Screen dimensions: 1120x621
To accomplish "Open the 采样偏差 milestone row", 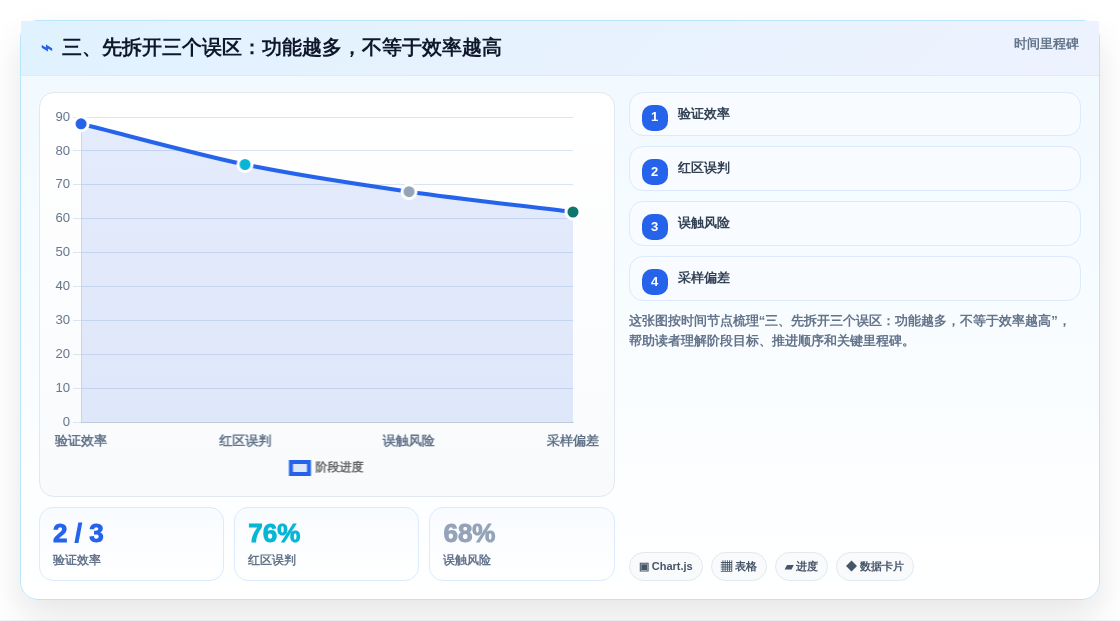I will pos(854,279).
